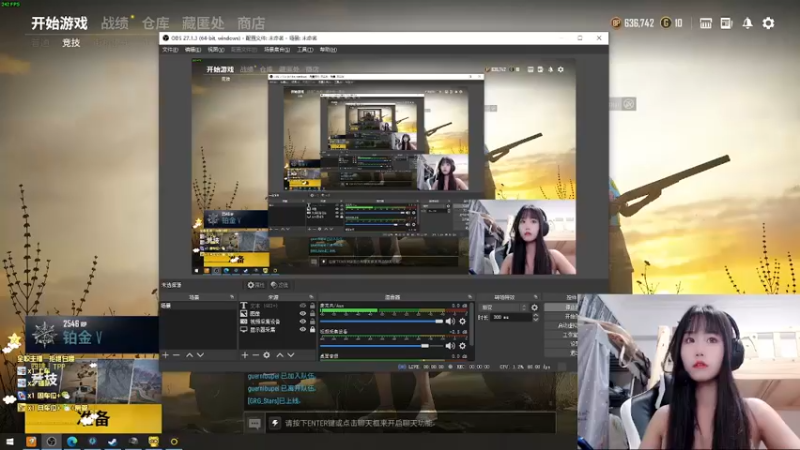Open the Edit menu in OBS
The image size is (800, 450).
(x=193, y=49)
